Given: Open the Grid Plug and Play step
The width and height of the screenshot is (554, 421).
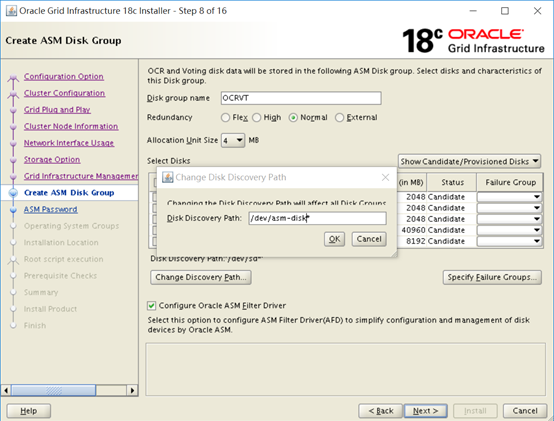Looking at the screenshot, I should click(x=57, y=109).
